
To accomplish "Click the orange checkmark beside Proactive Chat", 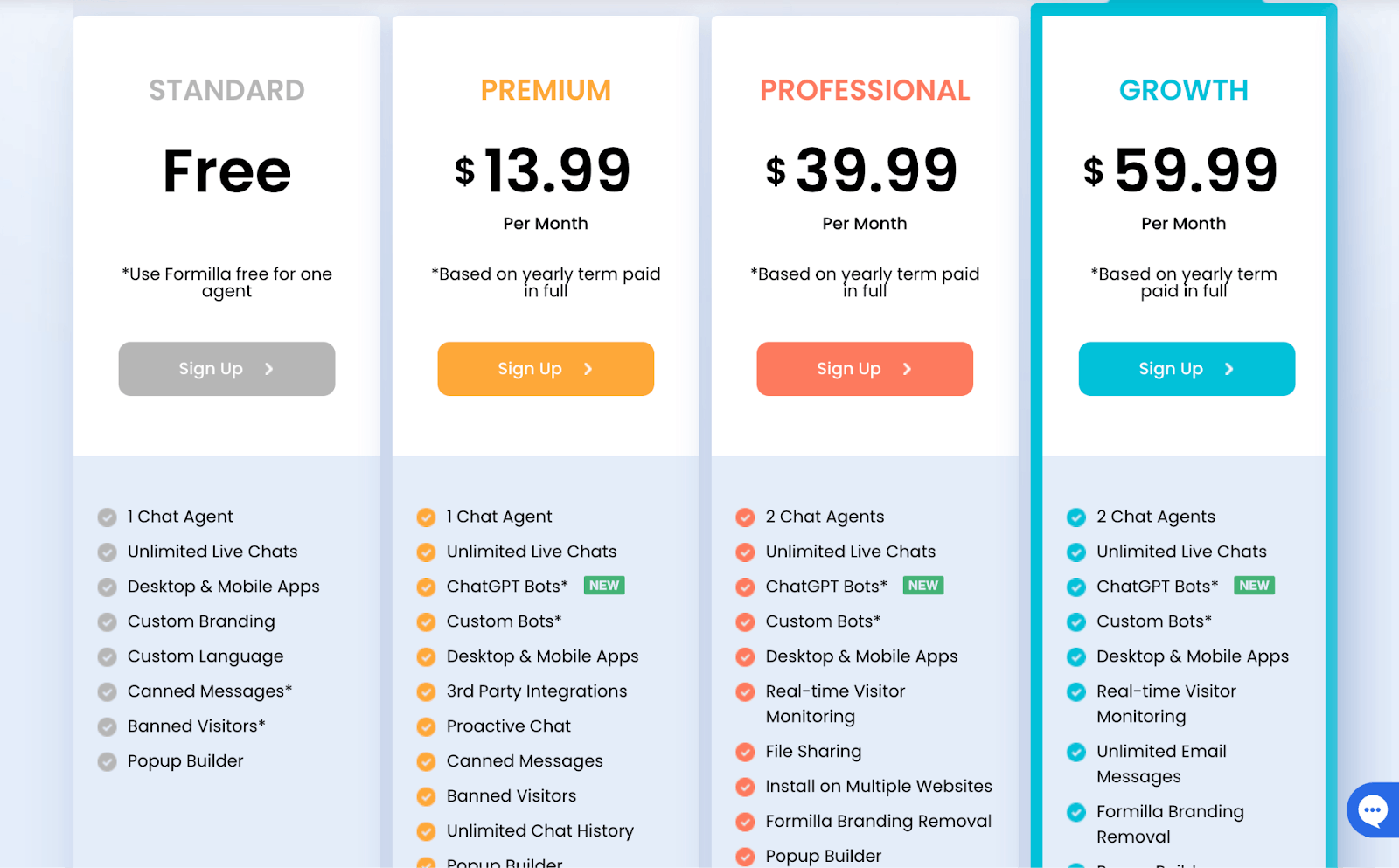I will [426, 726].
